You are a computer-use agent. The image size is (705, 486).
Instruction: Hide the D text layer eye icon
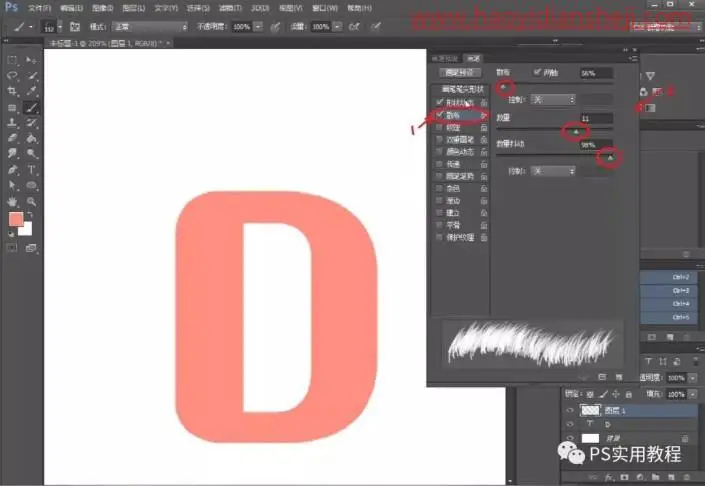tap(570, 424)
